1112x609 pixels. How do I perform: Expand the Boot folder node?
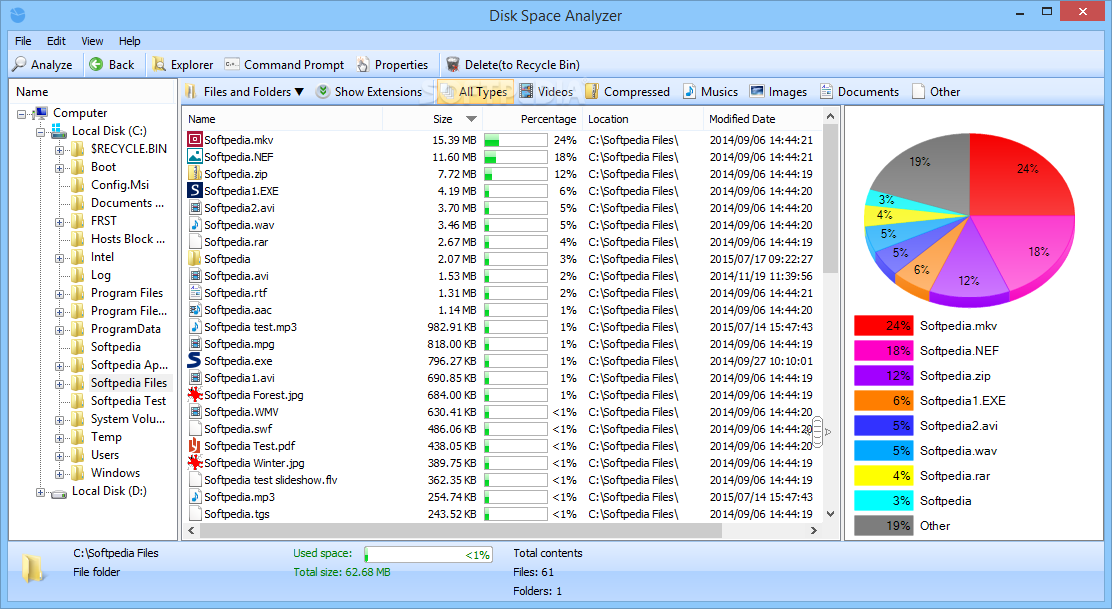60,168
